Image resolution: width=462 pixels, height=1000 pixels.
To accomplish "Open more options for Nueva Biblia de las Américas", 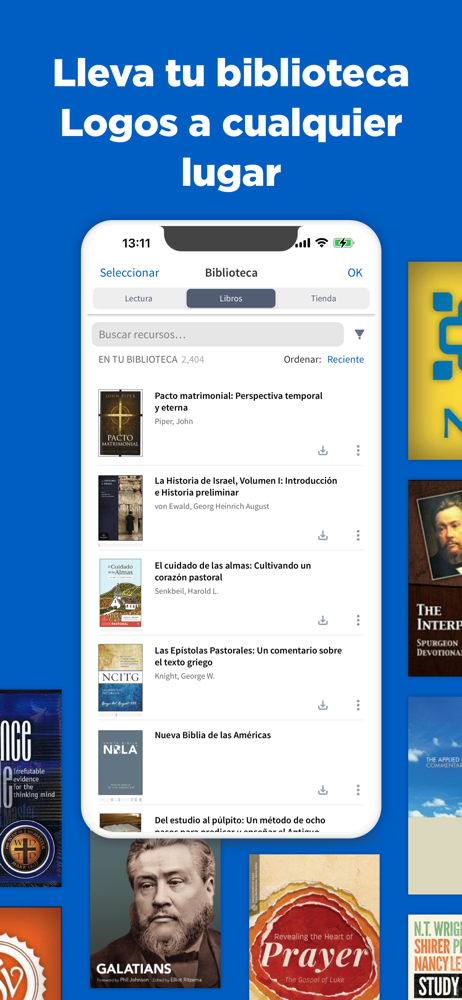I will tap(358, 790).
